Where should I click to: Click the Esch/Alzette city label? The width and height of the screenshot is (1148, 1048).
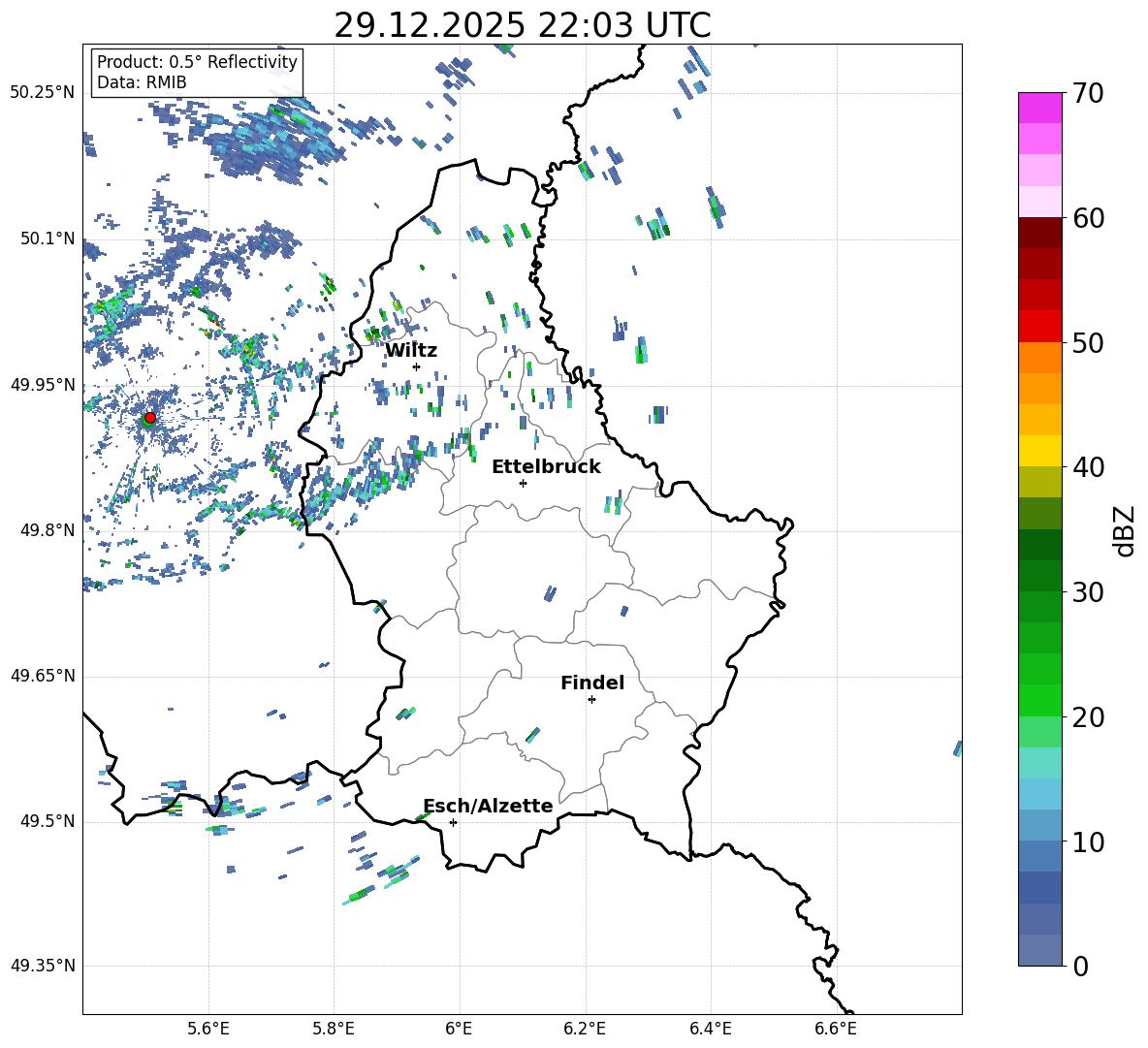click(489, 806)
